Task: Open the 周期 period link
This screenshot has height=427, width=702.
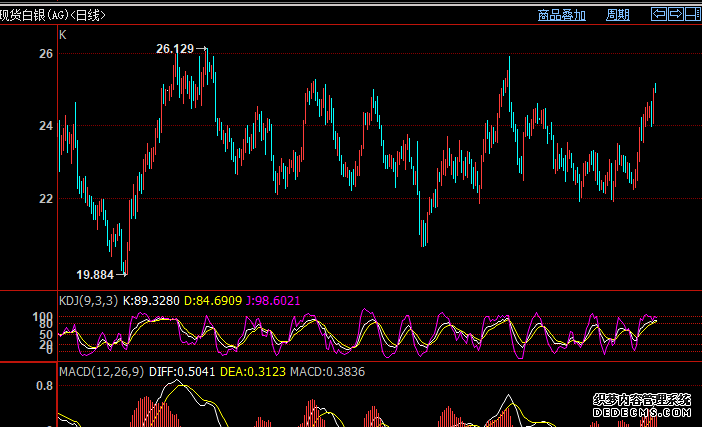Action: pos(617,15)
